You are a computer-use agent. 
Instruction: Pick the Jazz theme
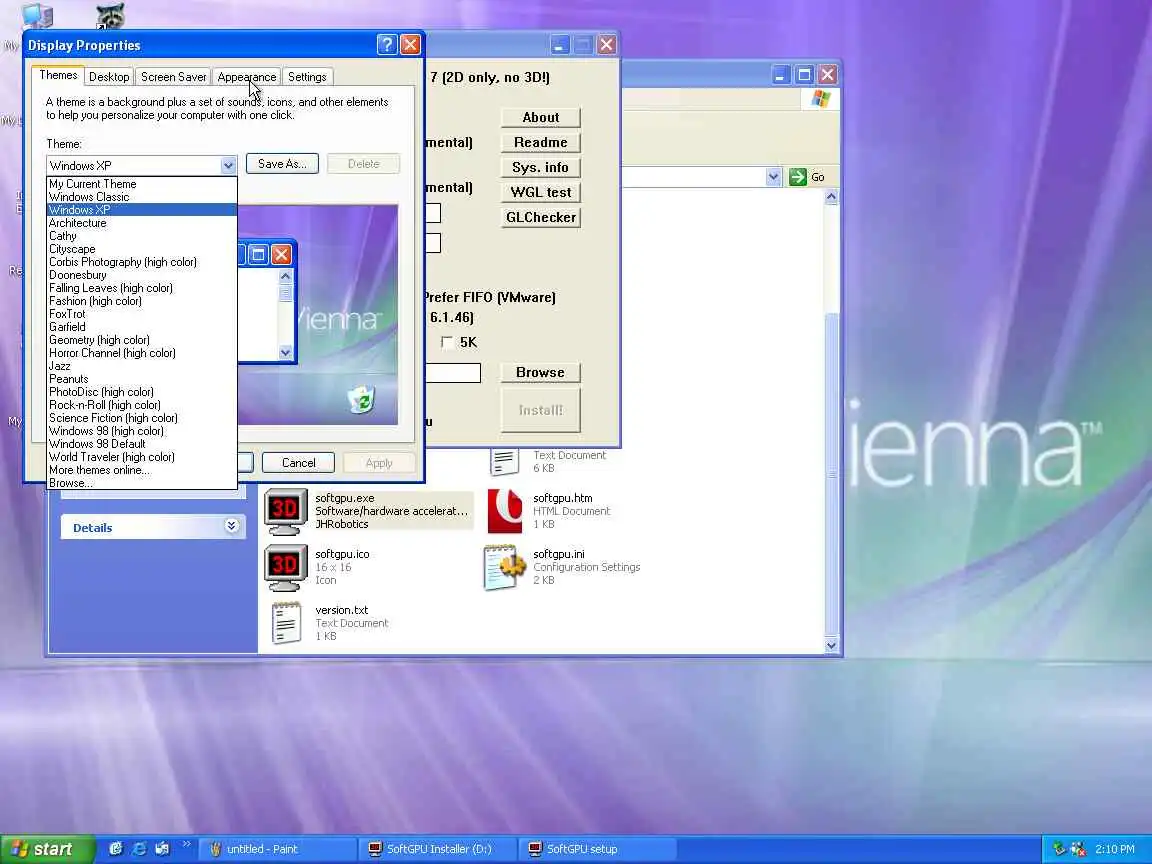[142, 366]
